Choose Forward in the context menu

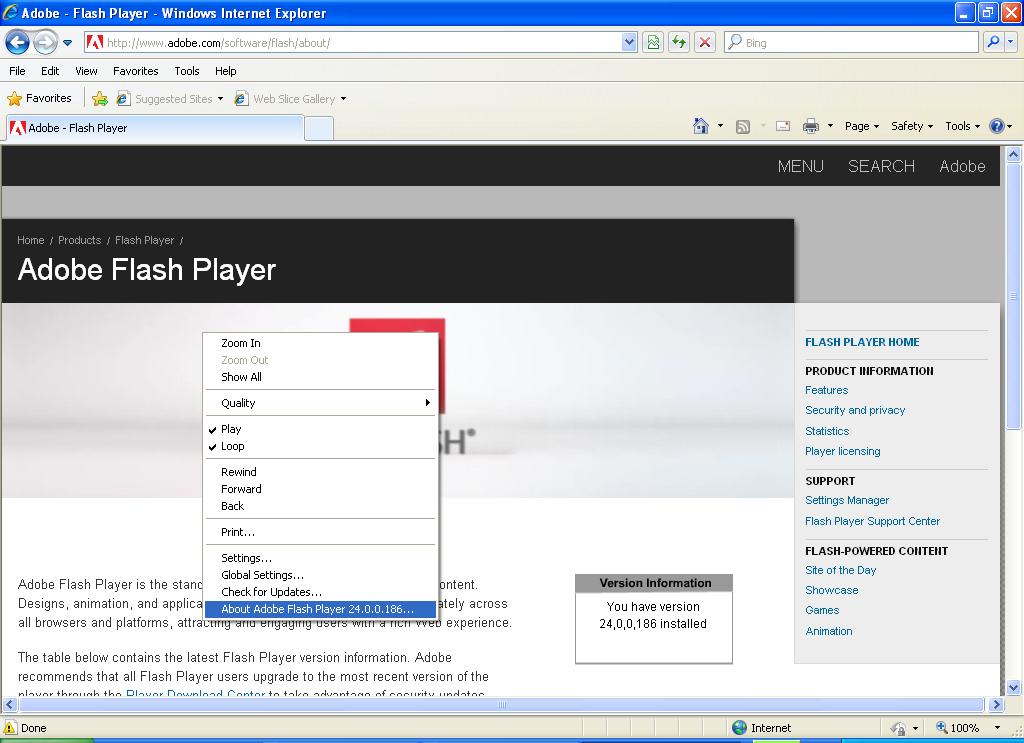[x=320, y=489]
